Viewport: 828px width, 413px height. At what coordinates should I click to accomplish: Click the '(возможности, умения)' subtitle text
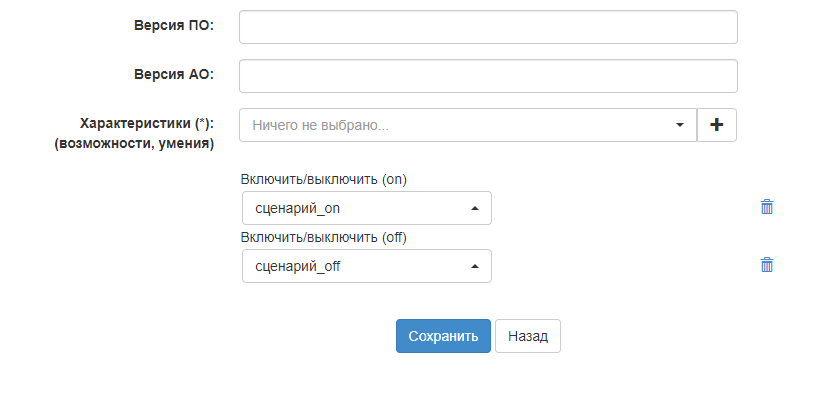point(148,144)
